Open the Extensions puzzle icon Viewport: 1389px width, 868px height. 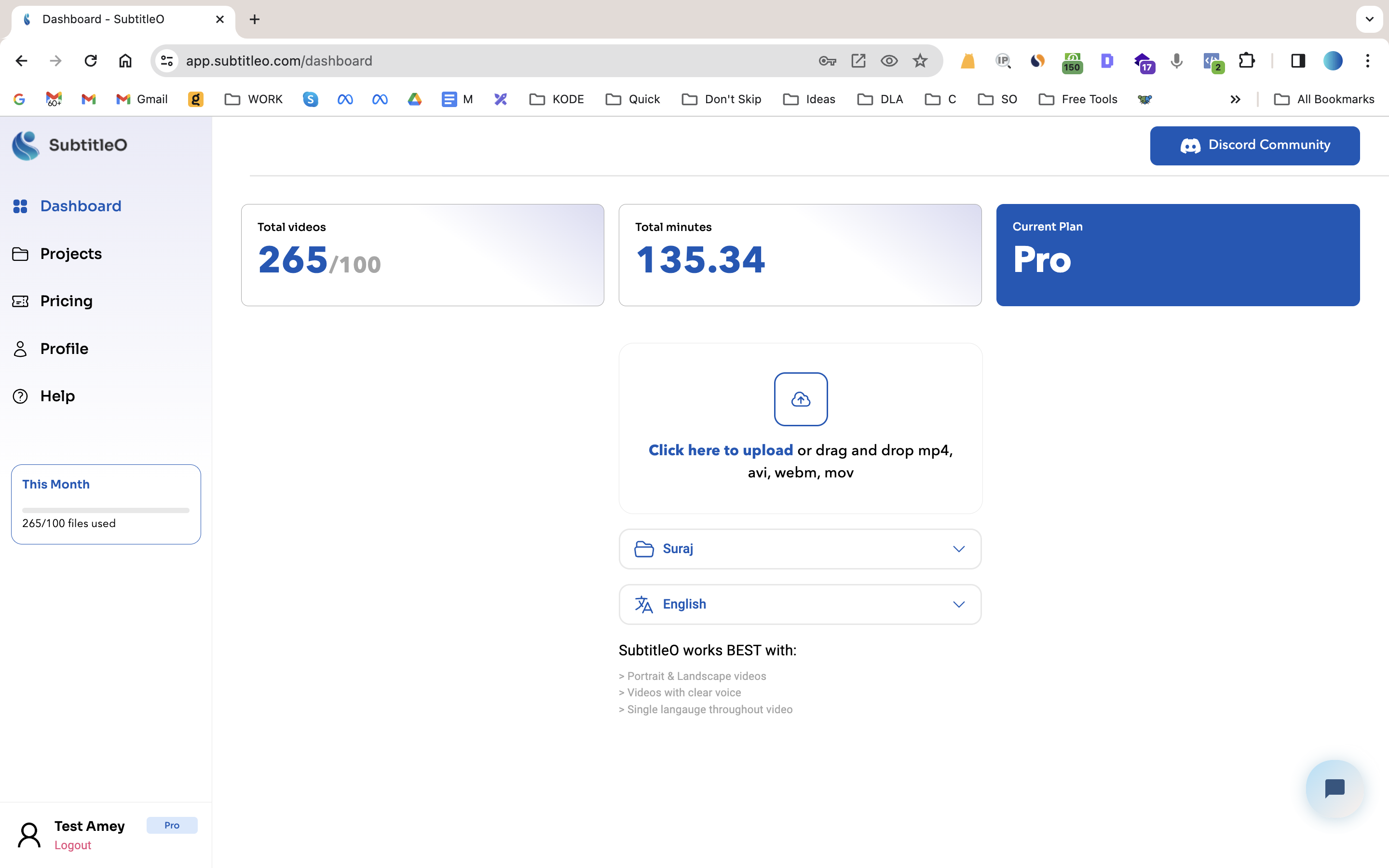coord(1247,61)
